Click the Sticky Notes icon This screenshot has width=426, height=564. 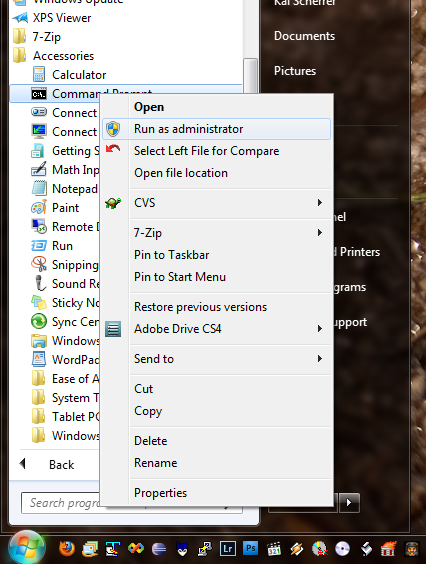tap(39, 303)
